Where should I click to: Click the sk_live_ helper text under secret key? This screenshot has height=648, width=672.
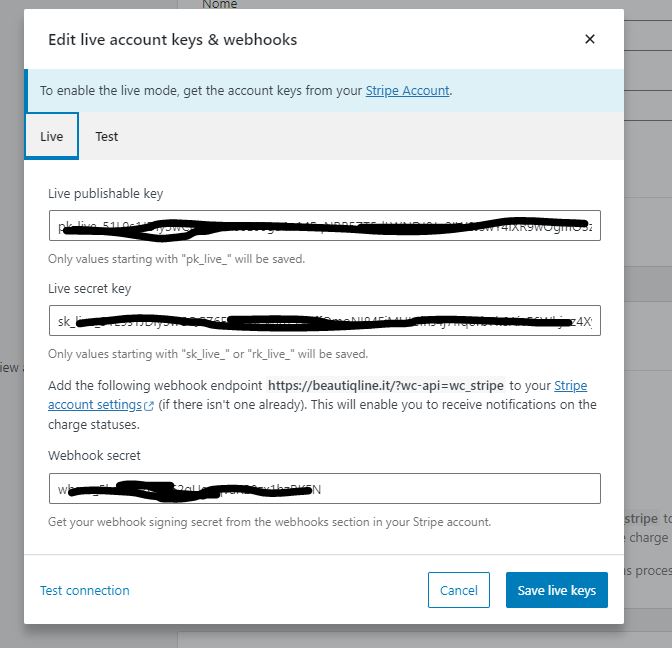tap(208, 354)
